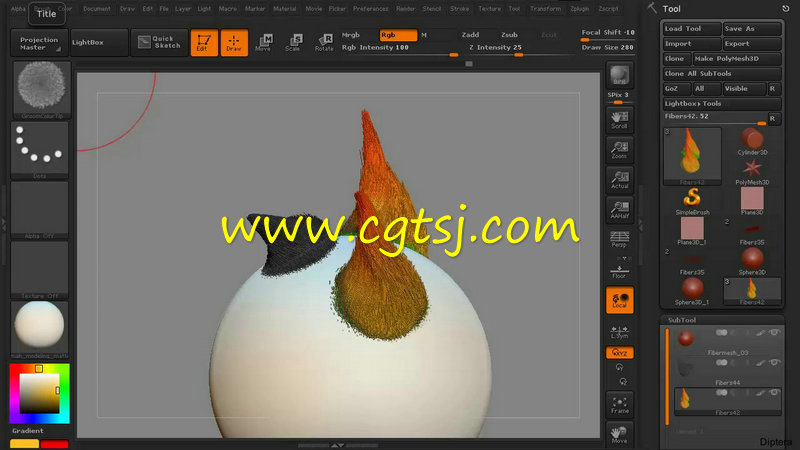Hide Fibermesh_03 subtool via eye icon
This screenshot has height=450, width=800.
[x=774, y=333]
